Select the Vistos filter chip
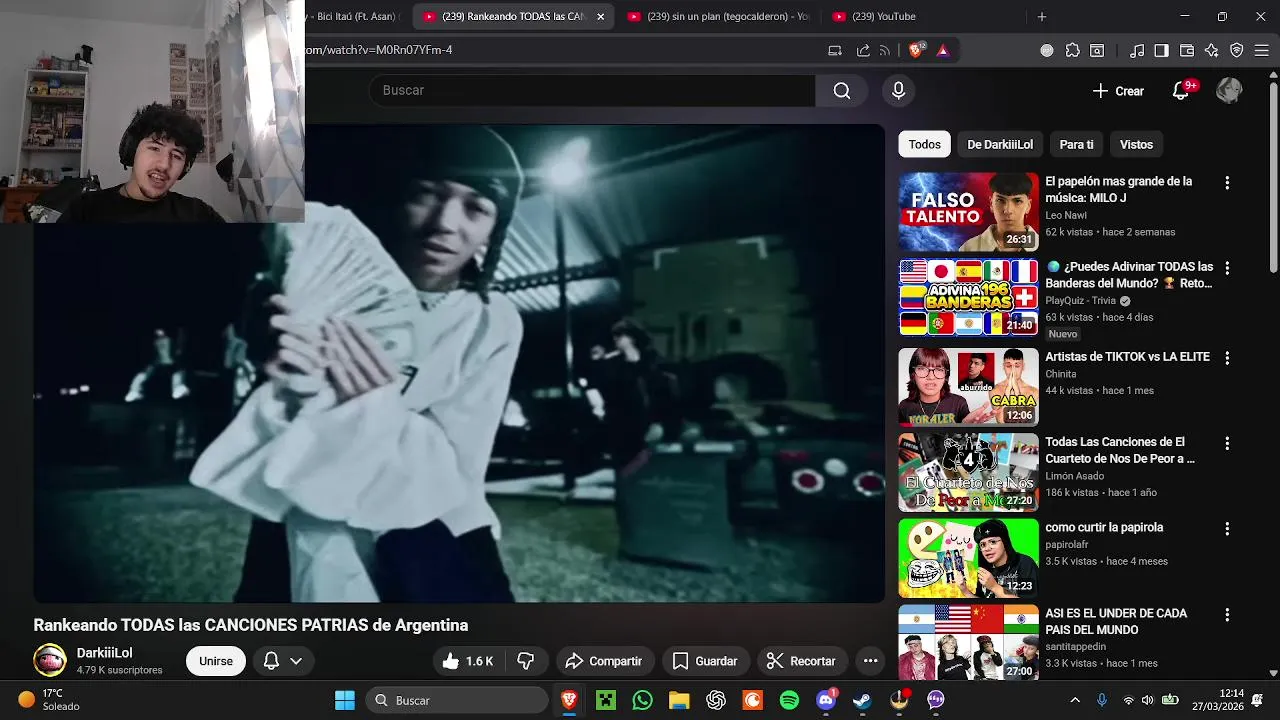 [1136, 145]
